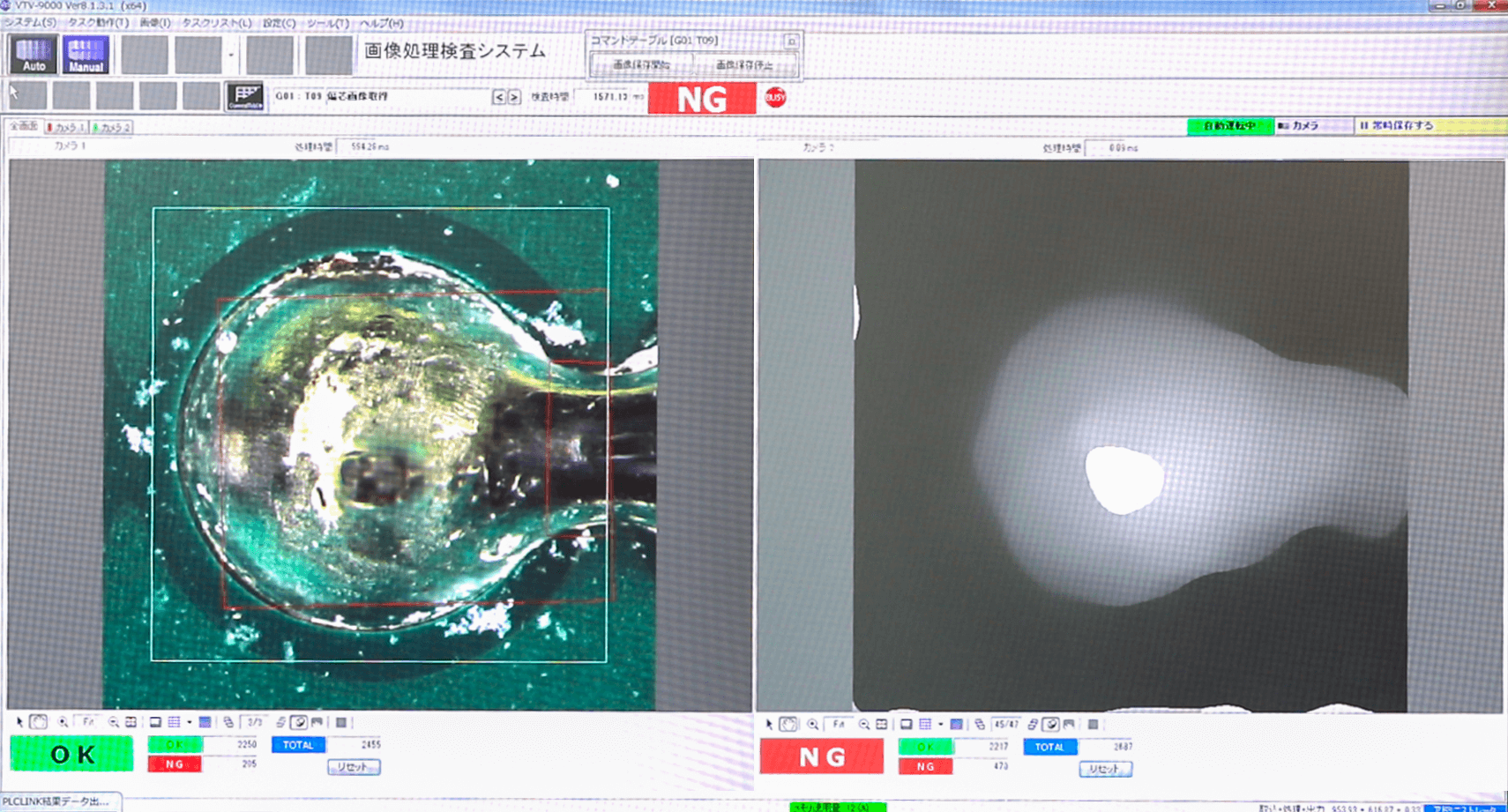Screen dimensions: 1508x812
Task: Switch to the カメラ 2 tab
Action: tap(112, 128)
